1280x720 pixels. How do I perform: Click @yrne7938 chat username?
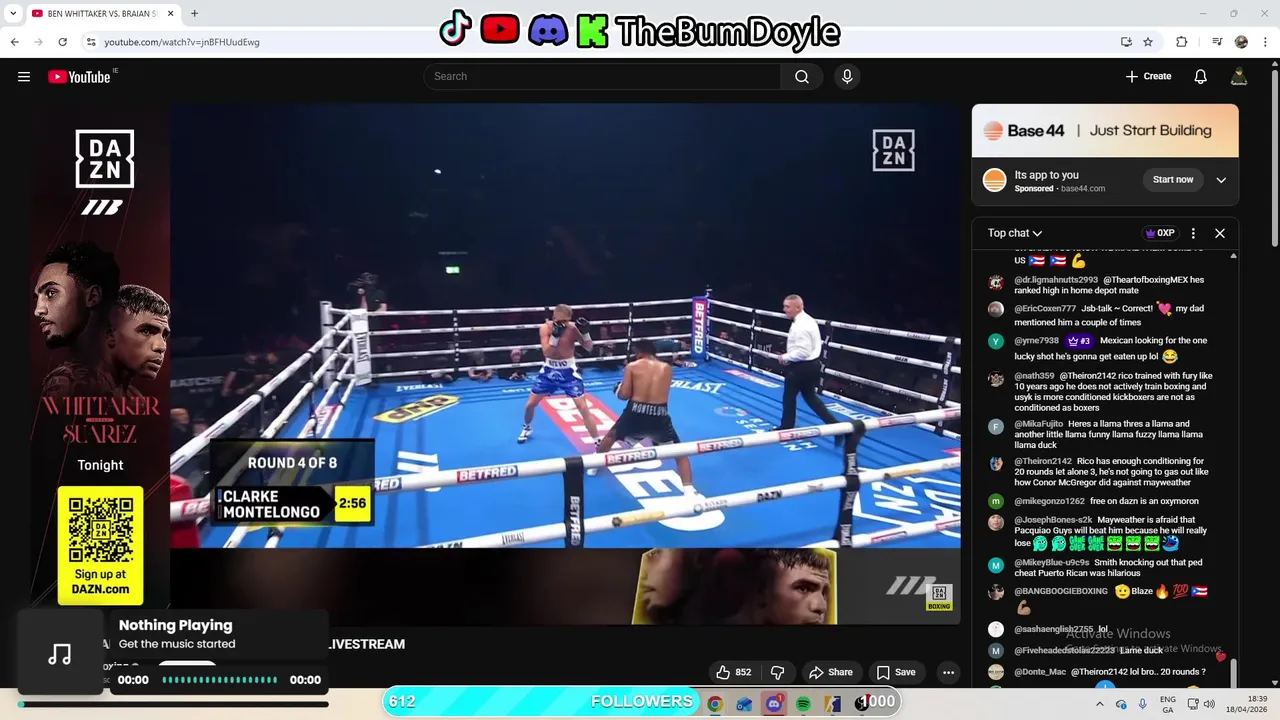[x=1036, y=341]
